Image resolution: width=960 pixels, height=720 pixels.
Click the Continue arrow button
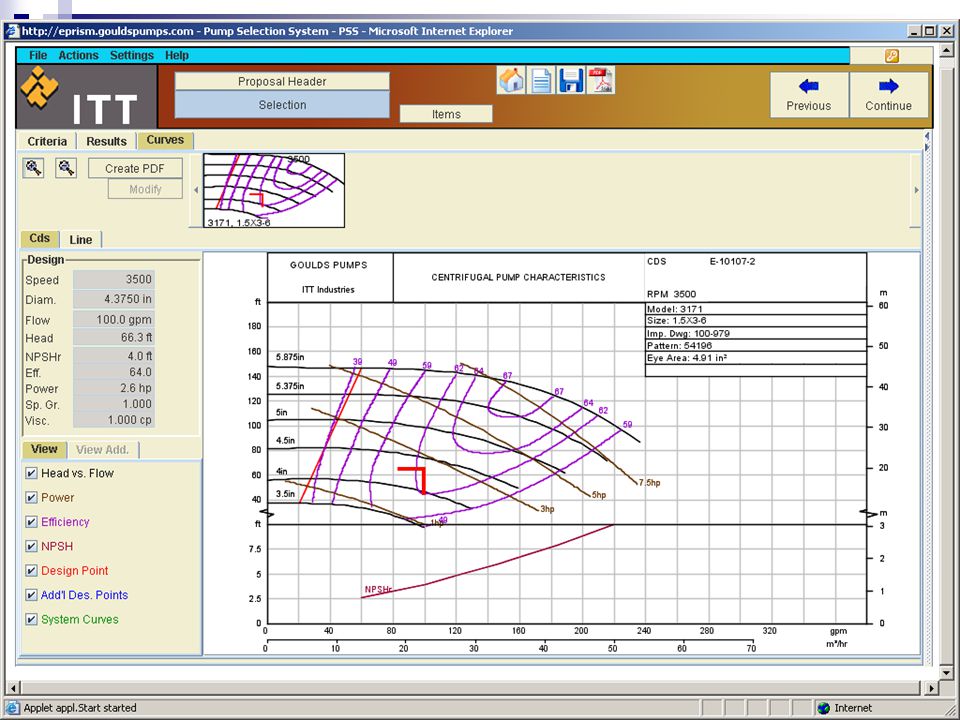coord(888,95)
